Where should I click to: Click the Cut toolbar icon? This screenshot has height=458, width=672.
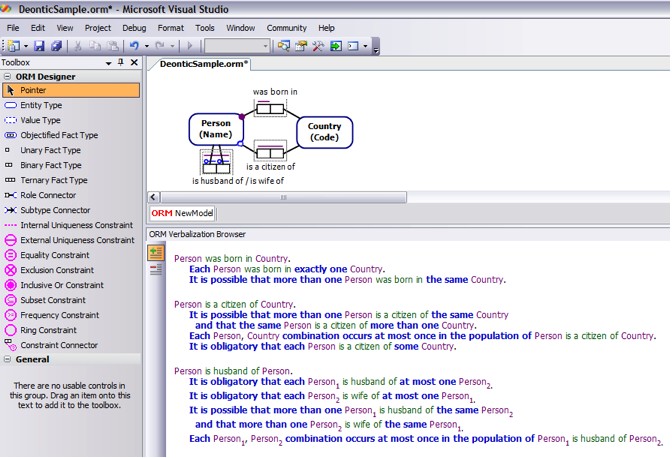pyautogui.click(x=78, y=46)
